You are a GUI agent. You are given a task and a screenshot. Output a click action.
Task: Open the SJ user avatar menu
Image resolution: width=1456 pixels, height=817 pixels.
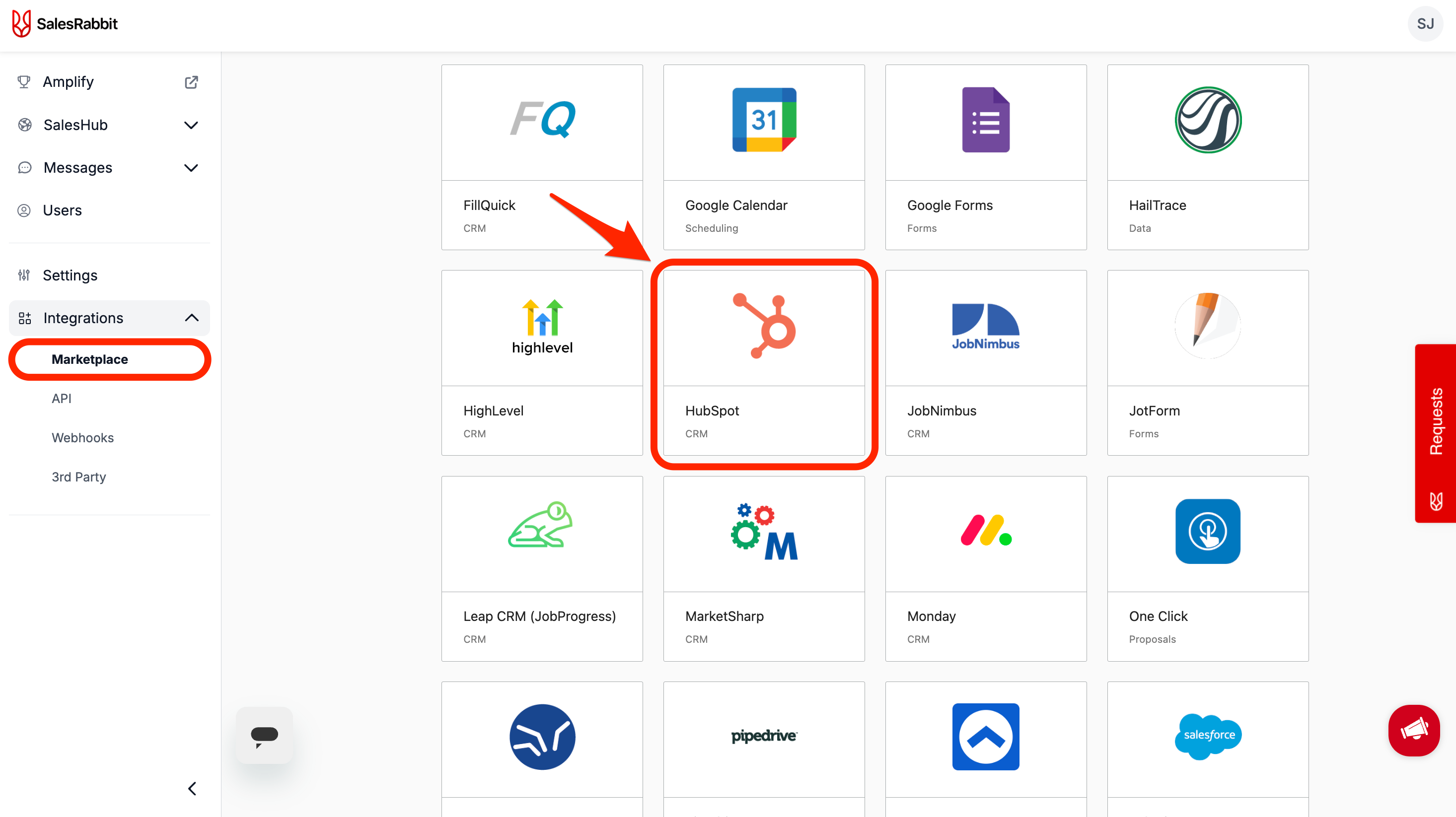[1424, 24]
